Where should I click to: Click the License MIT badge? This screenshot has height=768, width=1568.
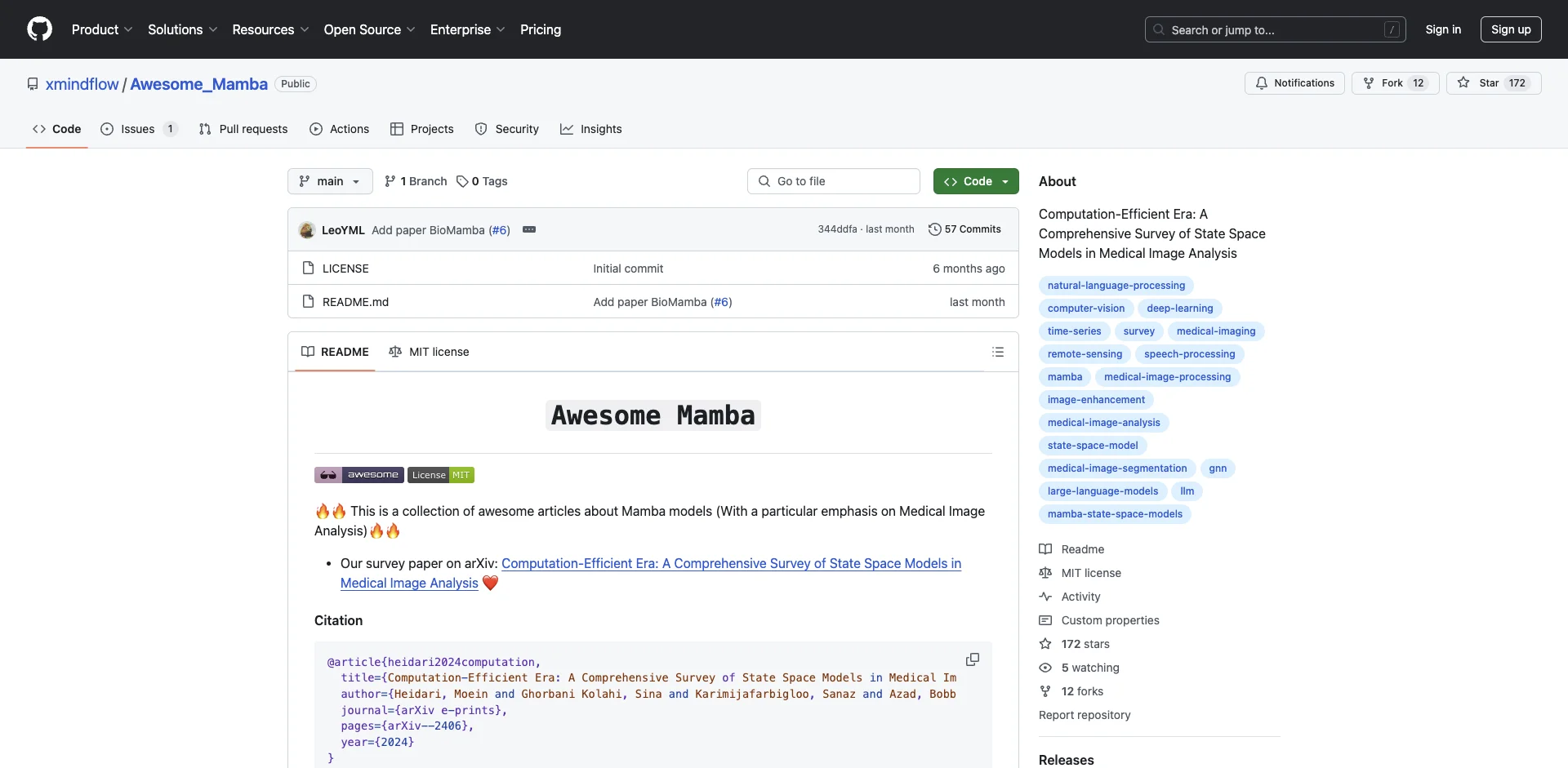coord(441,475)
